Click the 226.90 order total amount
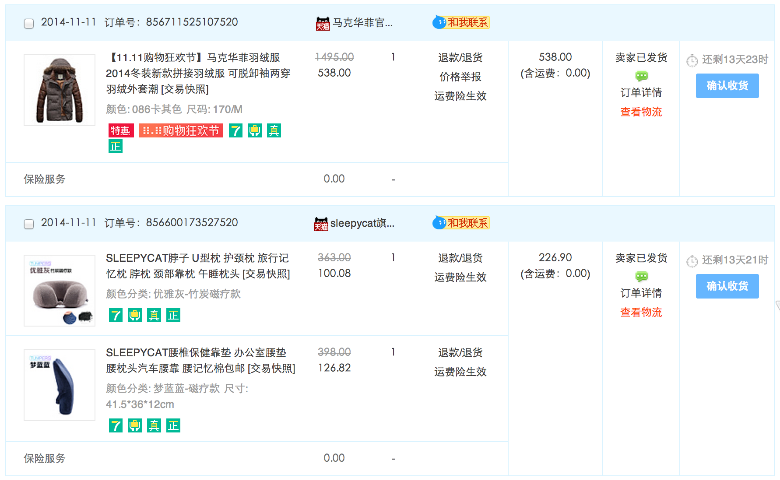Image resolution: width=780 pixels, height=480 pixels. [x=555, y=257]
